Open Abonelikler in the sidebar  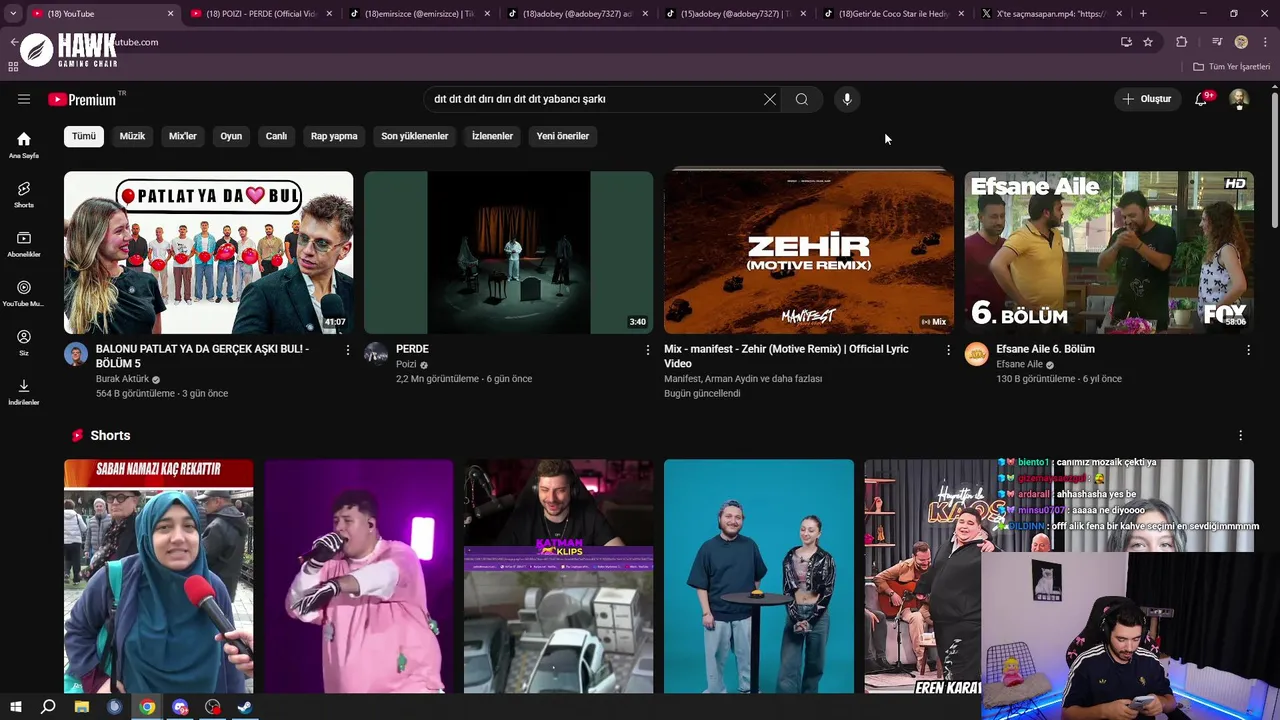(x=24, y=244)
